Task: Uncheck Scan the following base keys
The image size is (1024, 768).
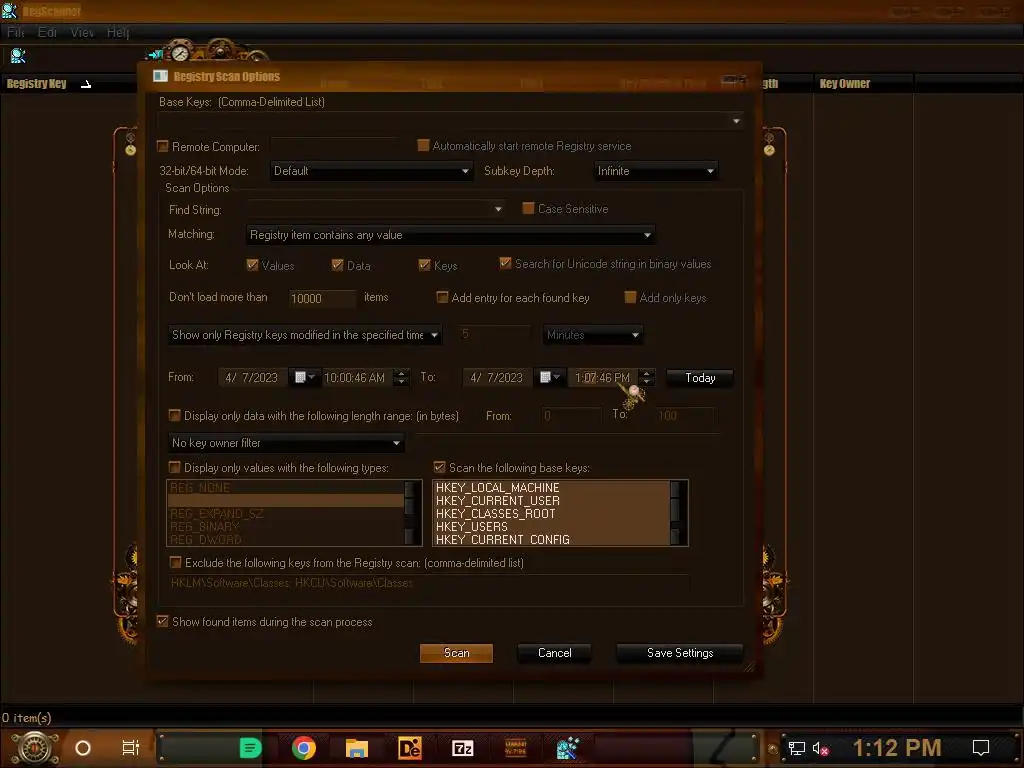Action: tap(440, 467)
